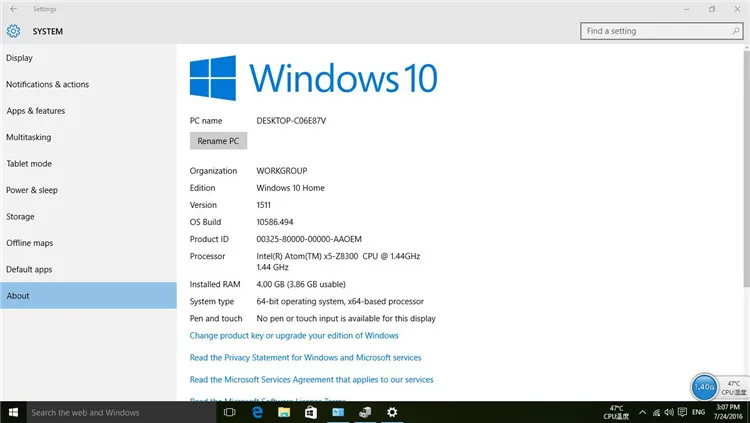Click the PC name DESKTOP-C06E87V
Screen dimensions: 750x423
[x=291, y=121]
